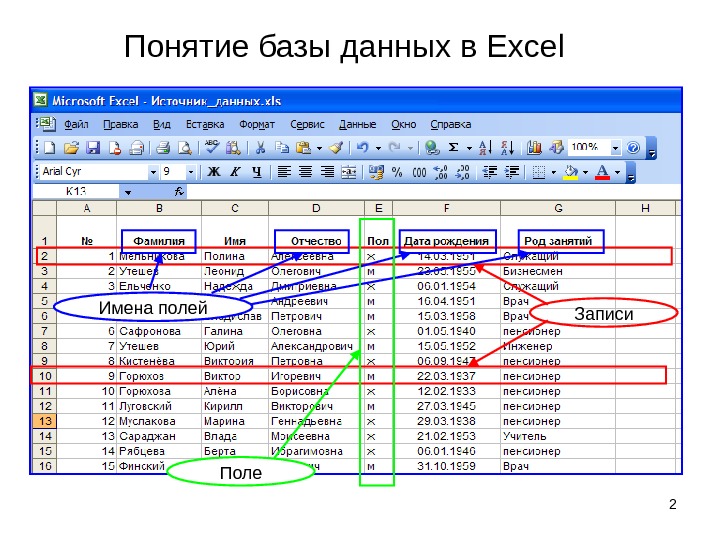Toggle underline Ч formatting

pyautogui.click(x=257, y=172)
